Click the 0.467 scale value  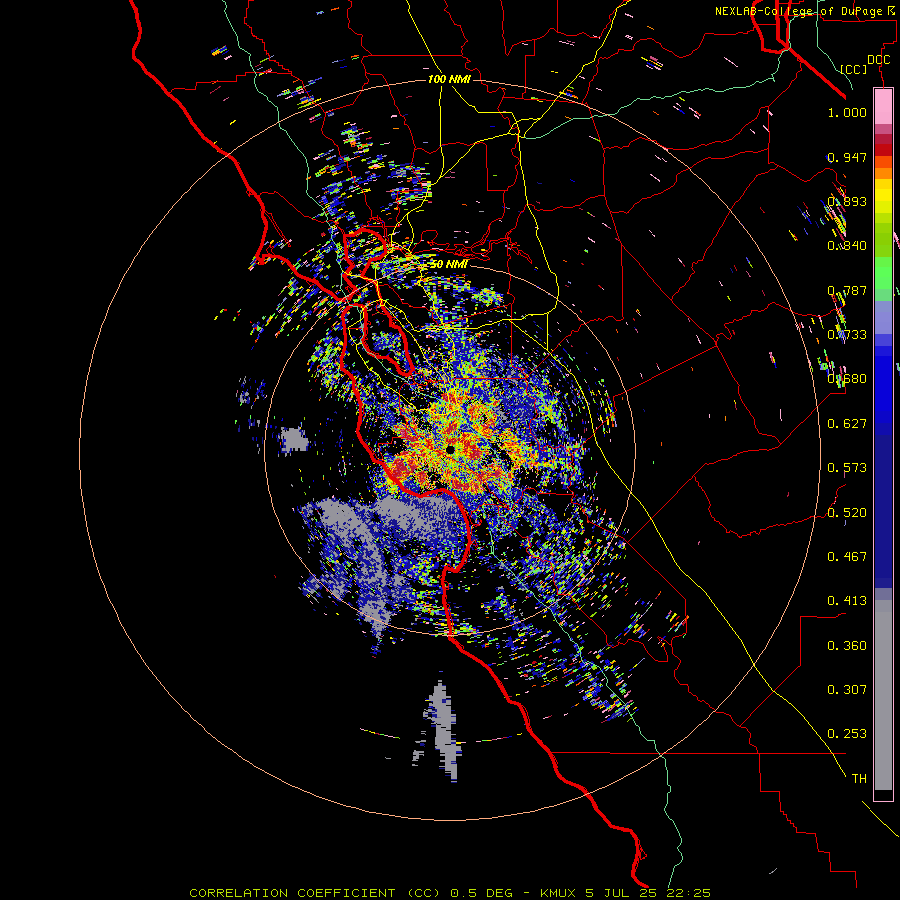(847, 557)
